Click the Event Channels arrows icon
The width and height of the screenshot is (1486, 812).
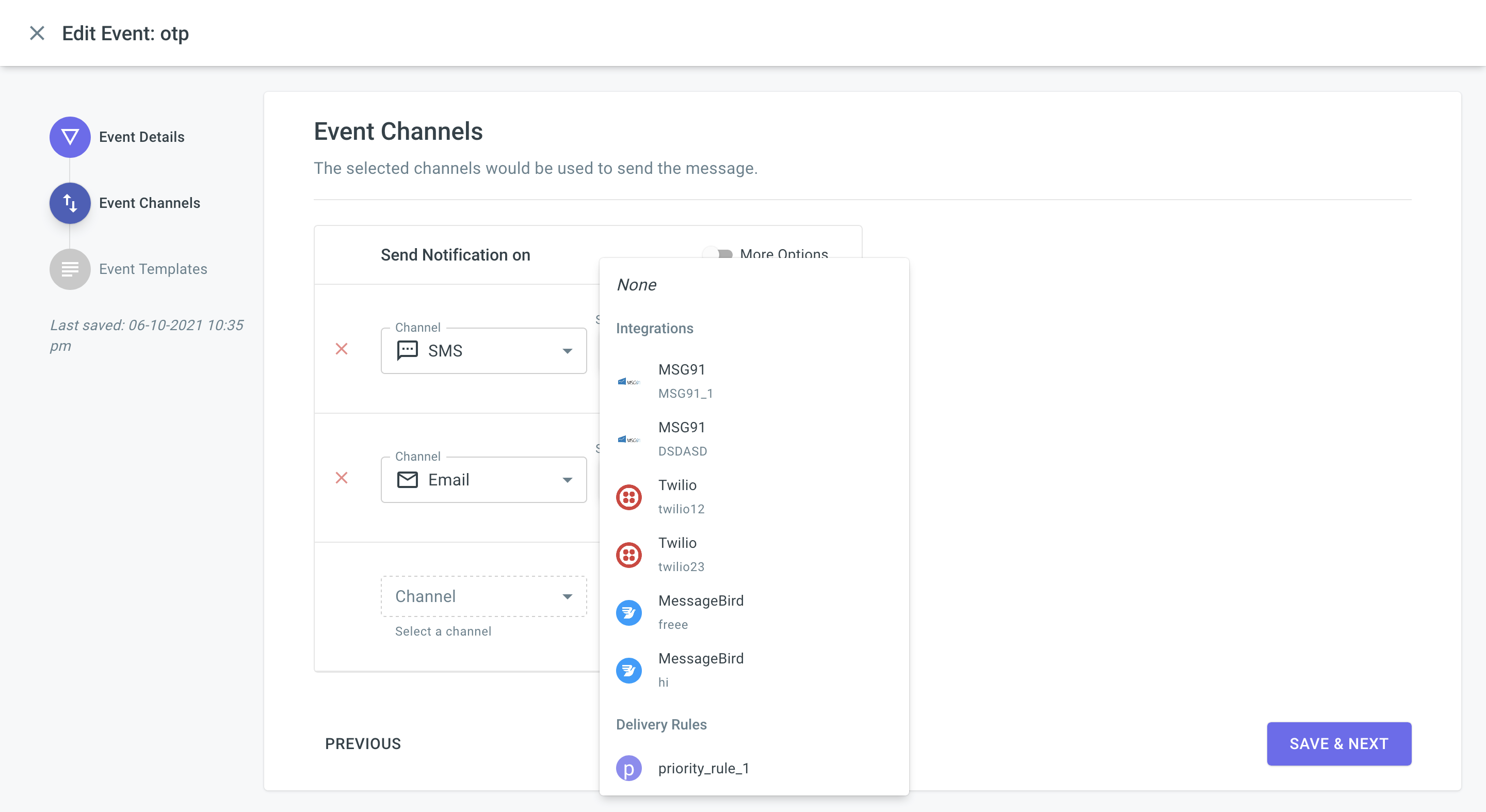pyautogui.click(x=70, y=203)
